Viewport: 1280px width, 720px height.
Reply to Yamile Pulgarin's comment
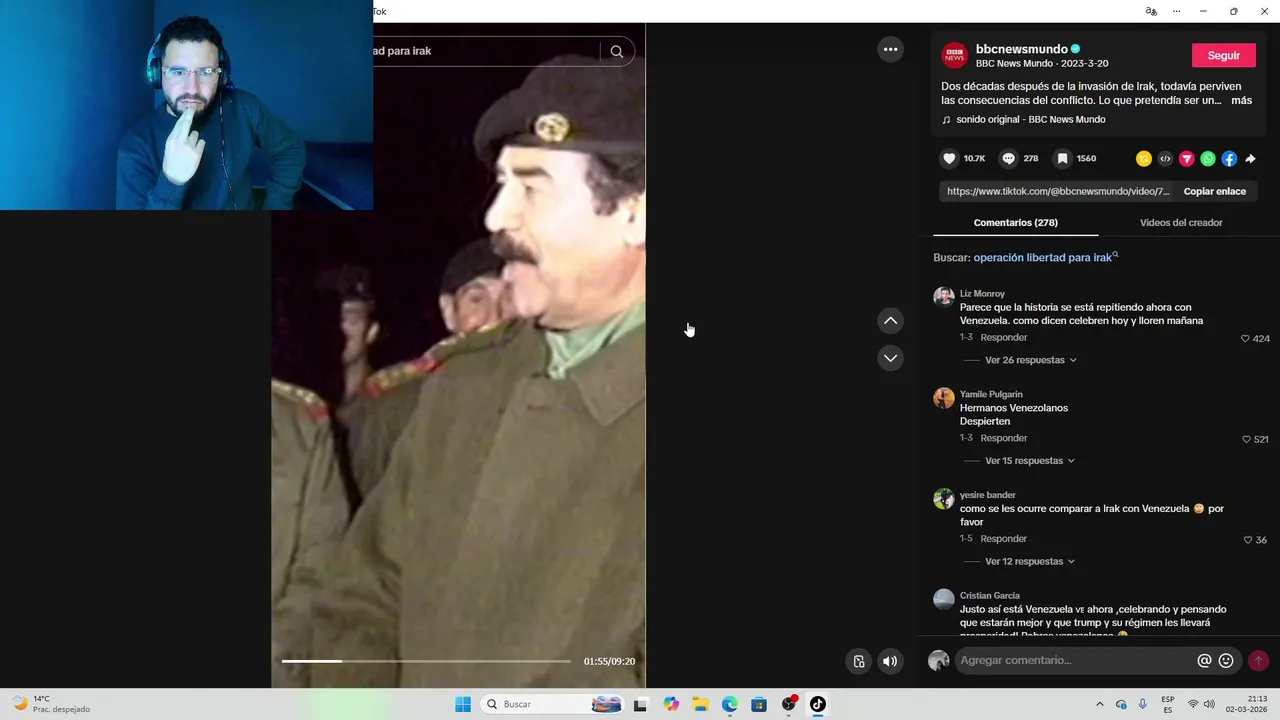tap(1003, 438)
